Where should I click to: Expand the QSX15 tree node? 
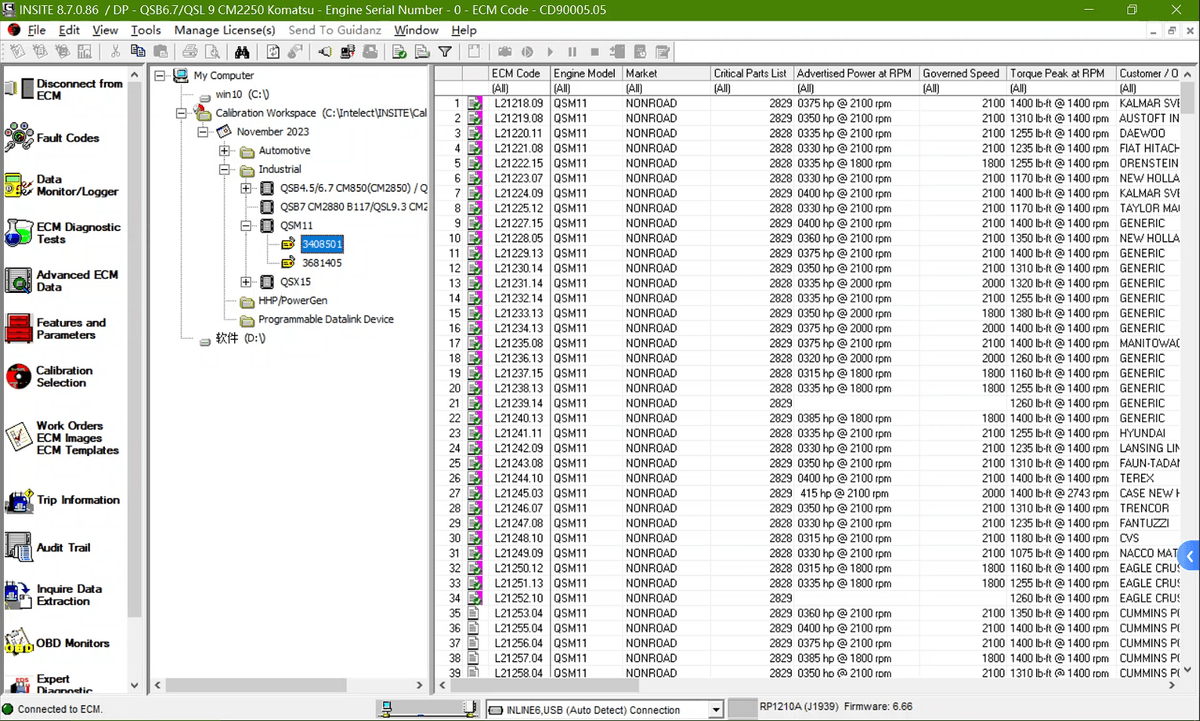(x=246, y=282)
